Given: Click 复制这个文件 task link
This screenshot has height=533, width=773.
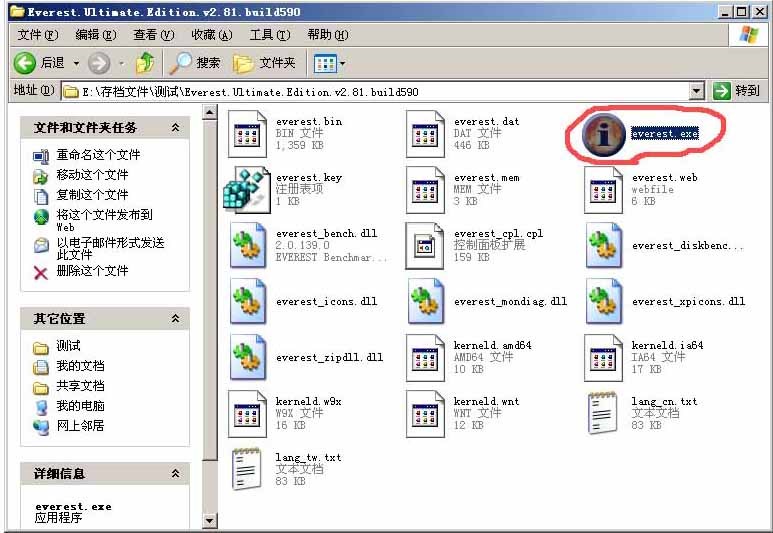Looking at the screenshot, I should pyautogui.click(x=92, y=195).
